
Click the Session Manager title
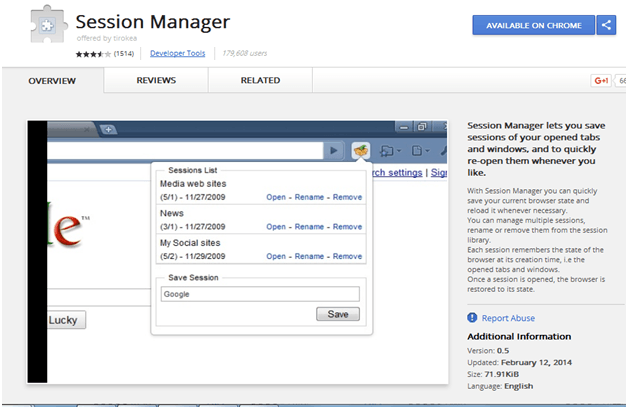(153, 22)
